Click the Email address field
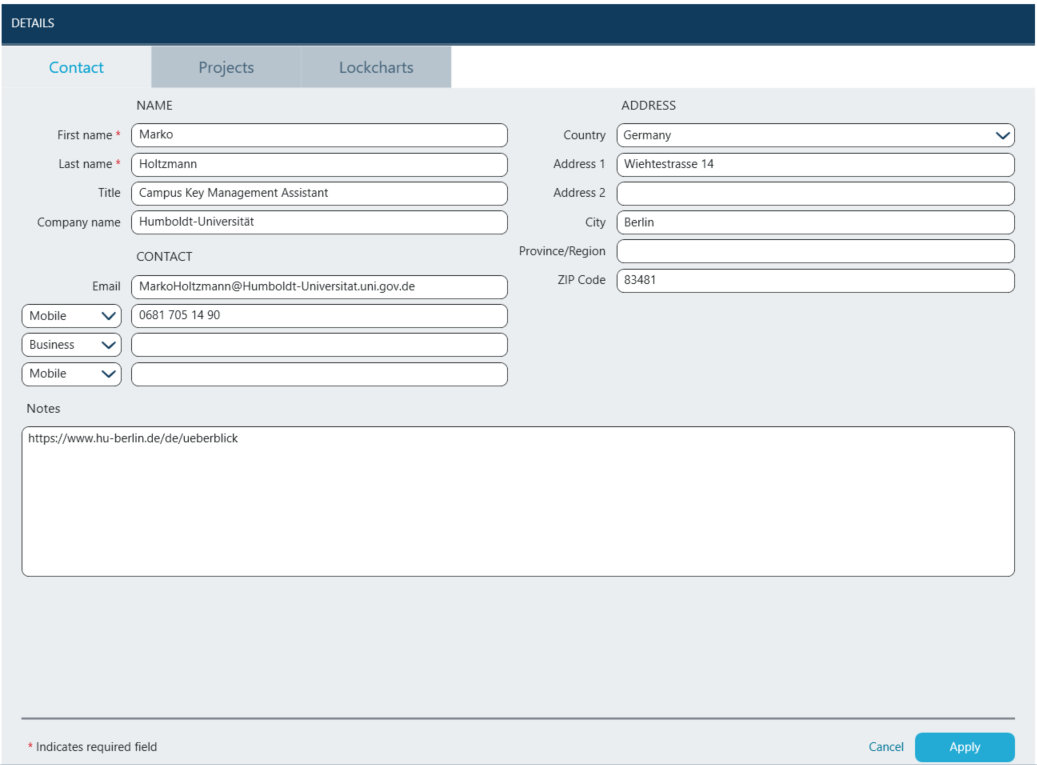The height and width of the screenshot is (765, 1037). (x=319, y=287)
